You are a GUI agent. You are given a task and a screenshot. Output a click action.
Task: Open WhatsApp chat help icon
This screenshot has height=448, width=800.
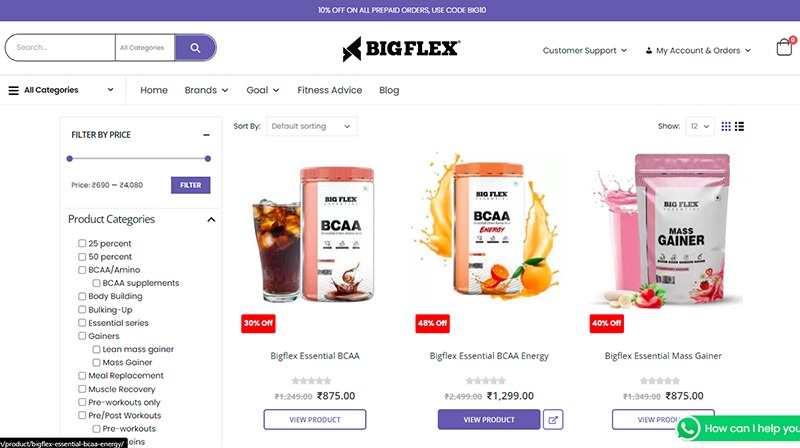[x=688, y=428]
